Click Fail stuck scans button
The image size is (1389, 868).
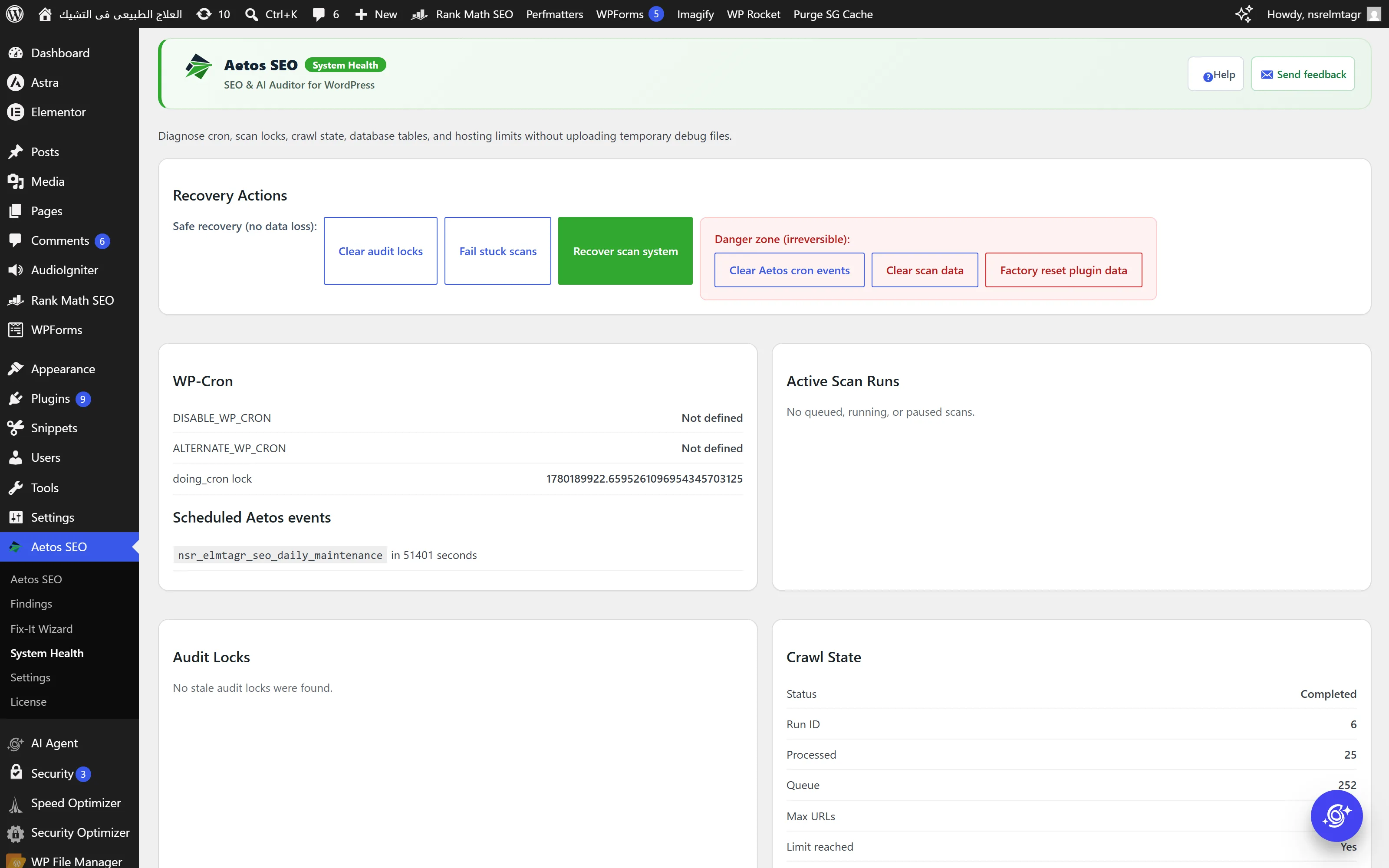[497, 251]
